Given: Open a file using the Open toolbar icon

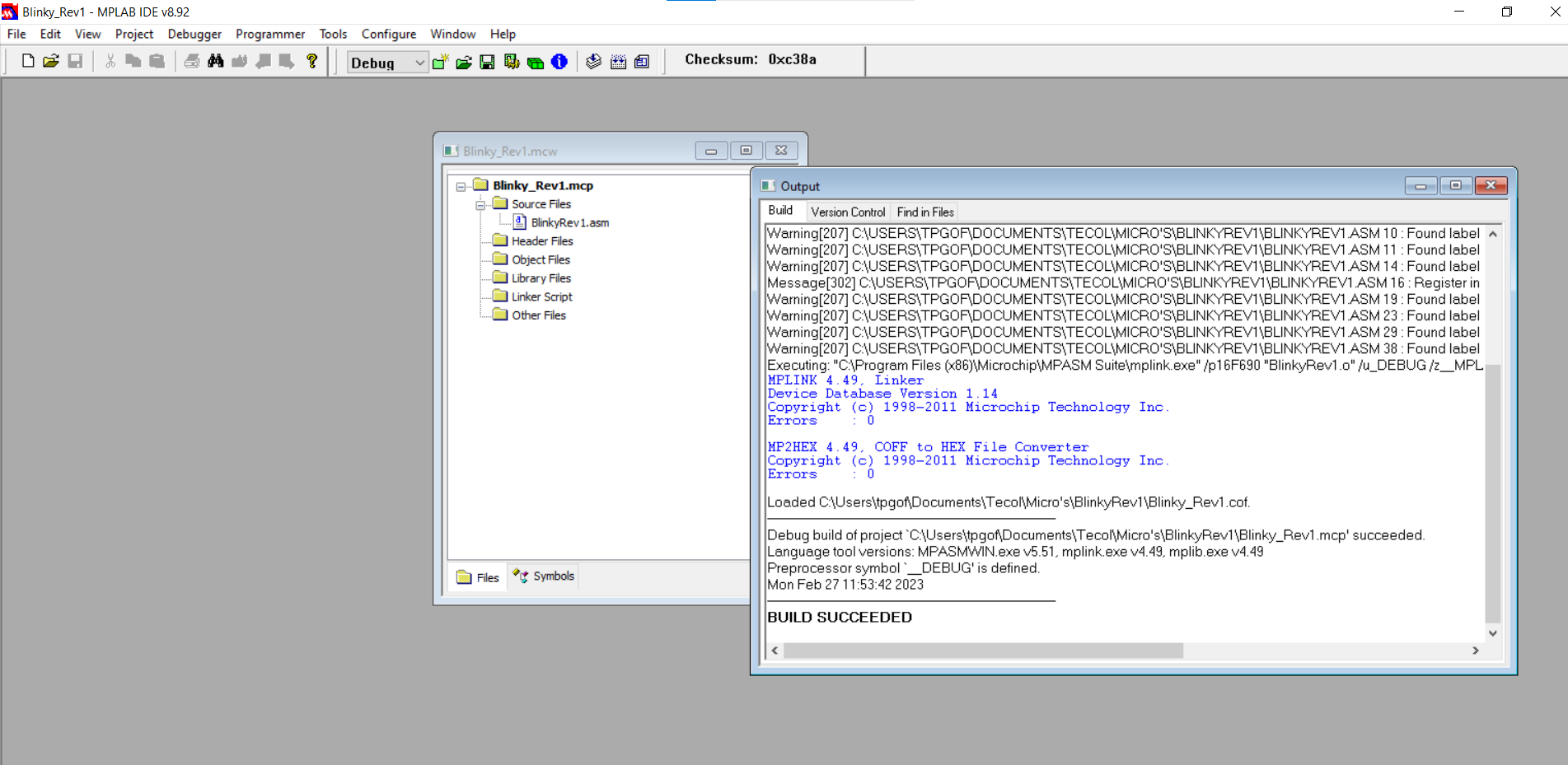Looking at the screenshot, I should 51,60.
